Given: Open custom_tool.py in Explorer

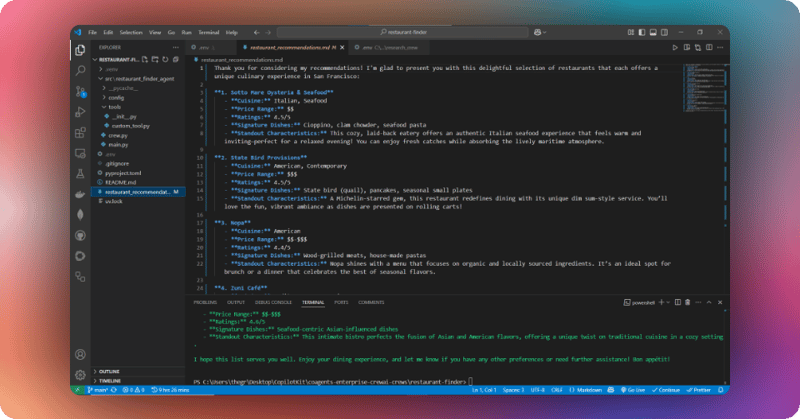Looking at the screenshot, I should click(131, 126).
